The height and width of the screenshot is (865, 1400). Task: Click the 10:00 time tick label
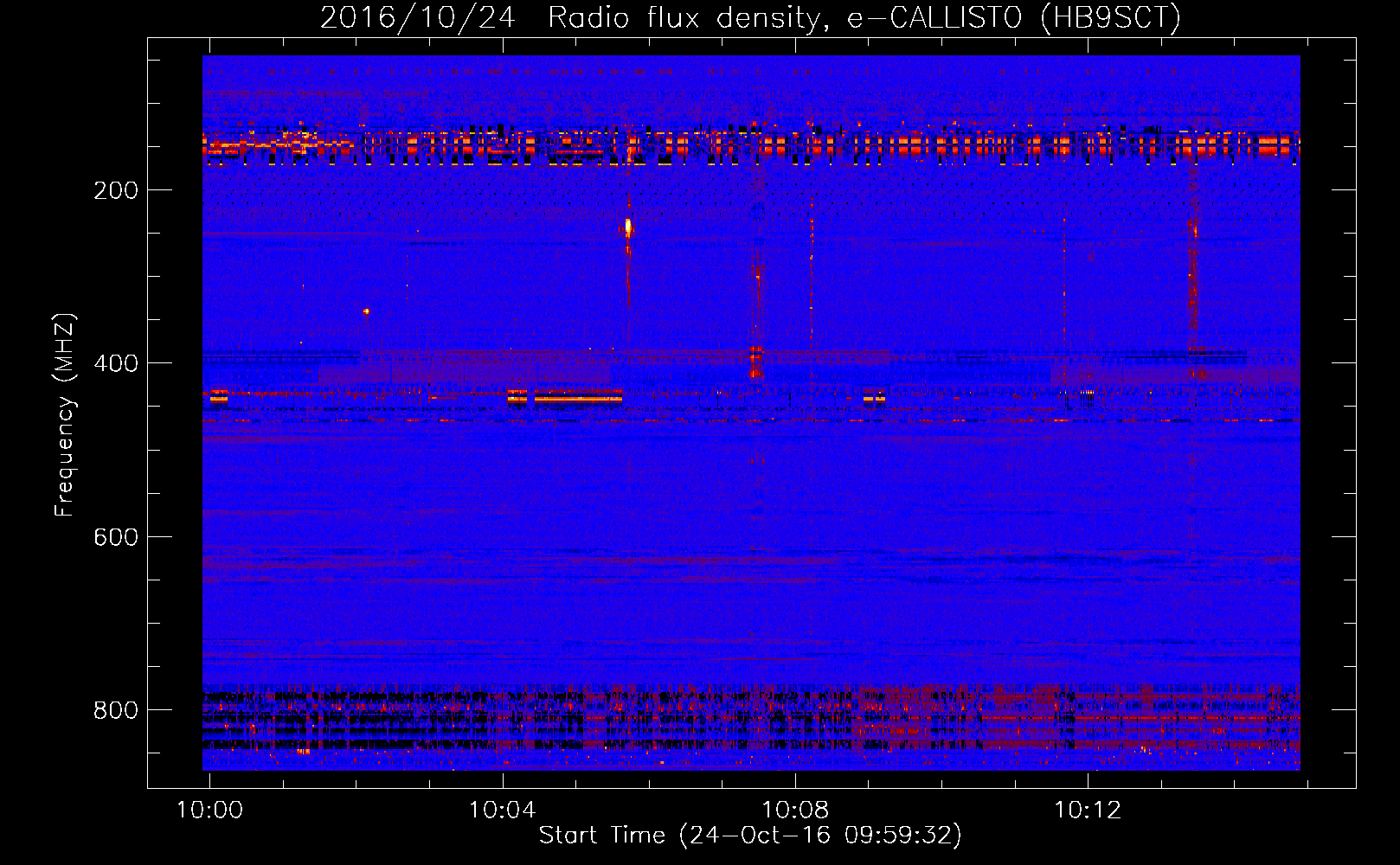[x=210, y=810]
